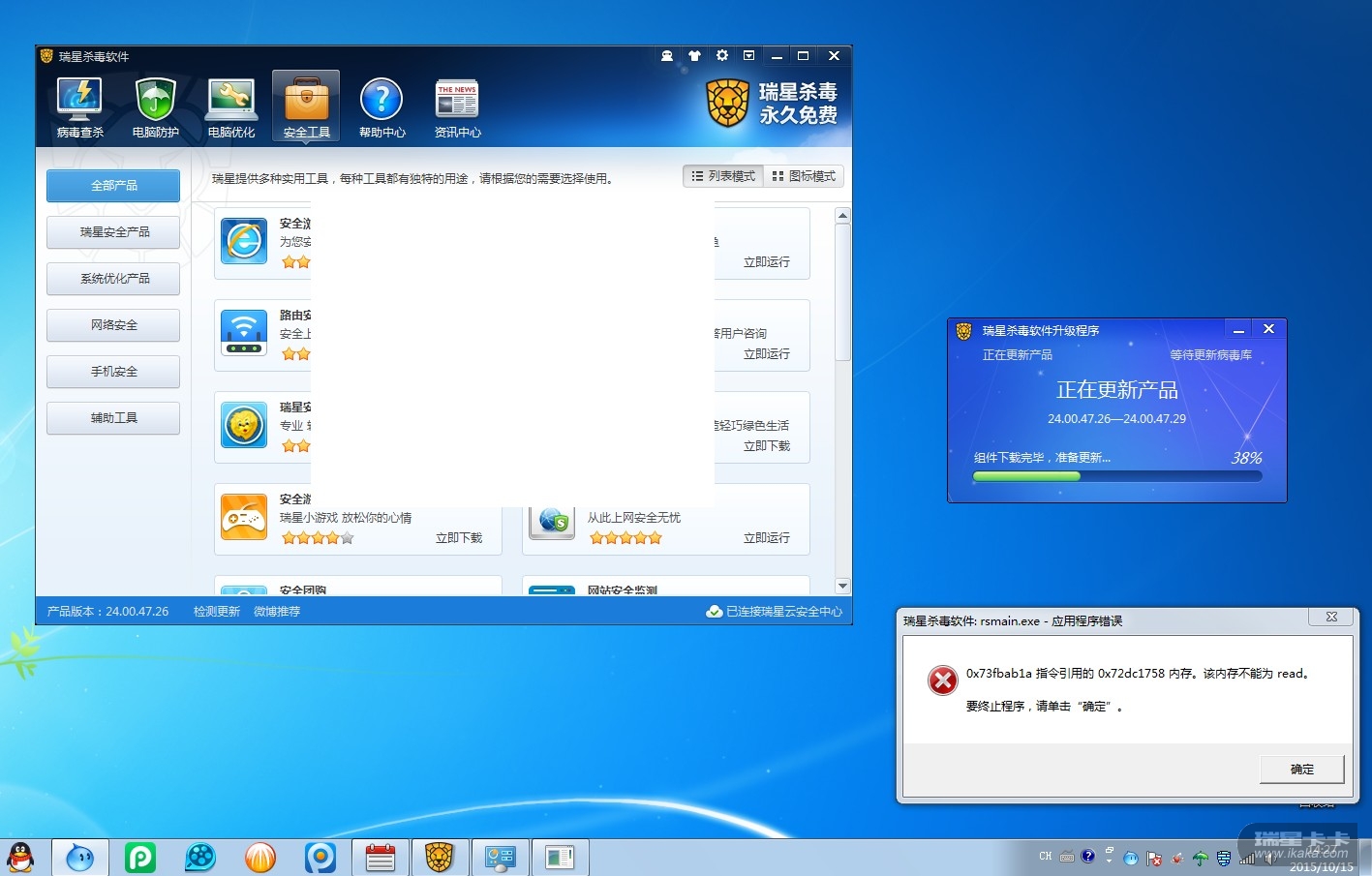Click the network signal tray icon

[x=1247, y=858]
